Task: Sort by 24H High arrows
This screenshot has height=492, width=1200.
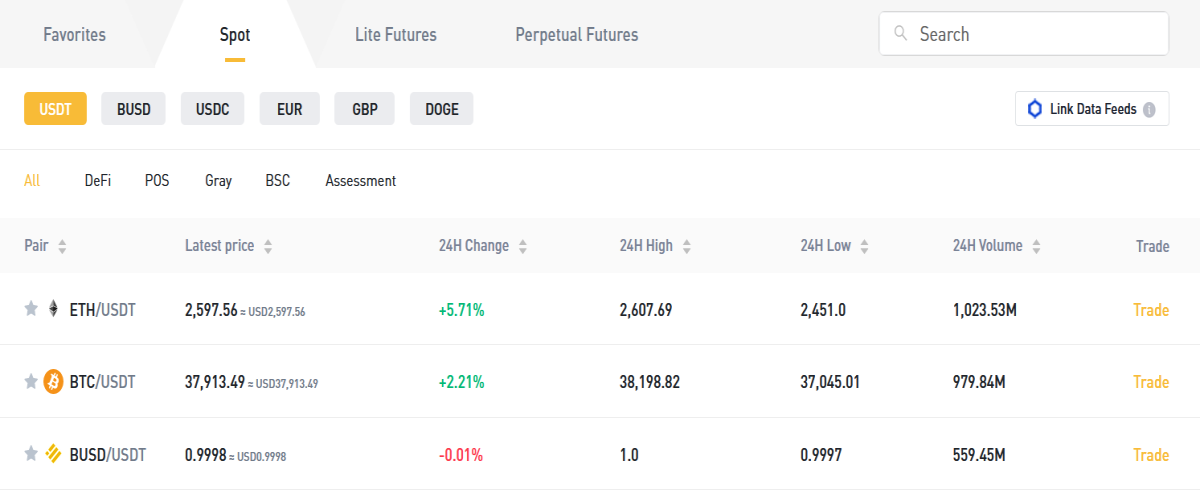Action: click(686, 246)
